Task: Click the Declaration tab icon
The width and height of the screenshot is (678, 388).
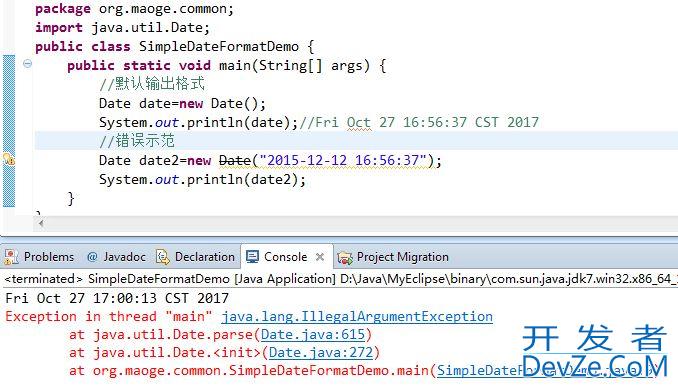Action: pyautogui.click(x=163, y=257)
